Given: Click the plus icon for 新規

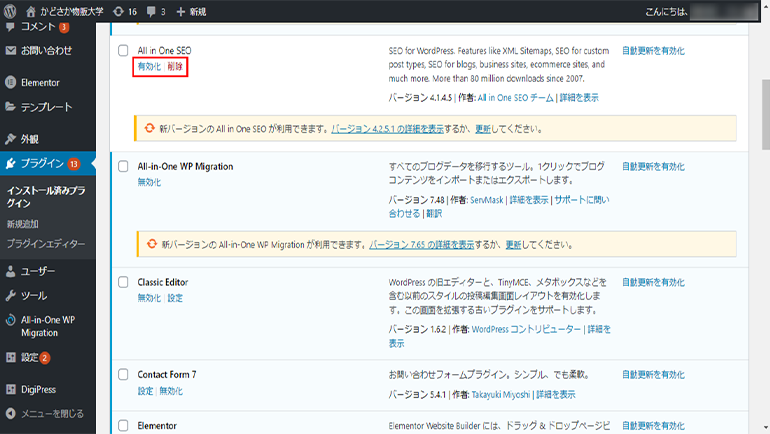Looking at the screenshot, I should pyautogui.click(x=180, y=11).
